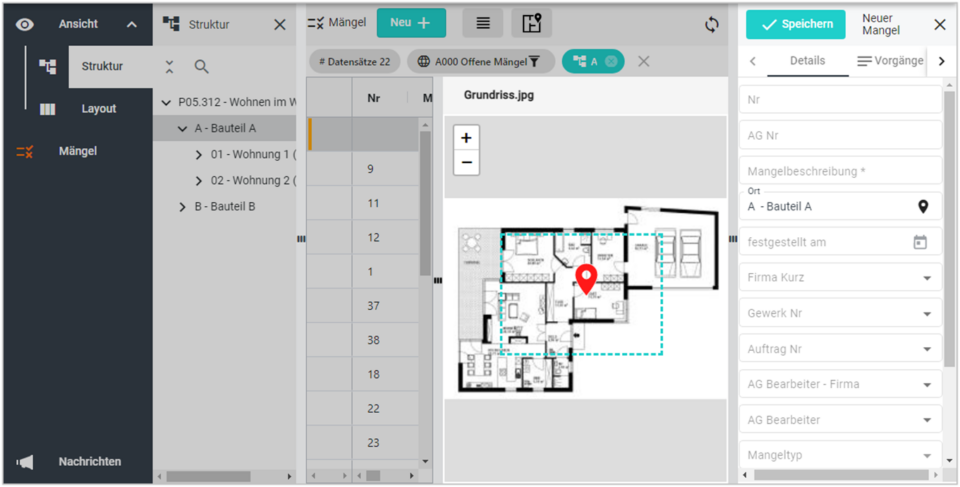Open the Firma Kurz dropdown
960x487 pixels.
[926, 278]
